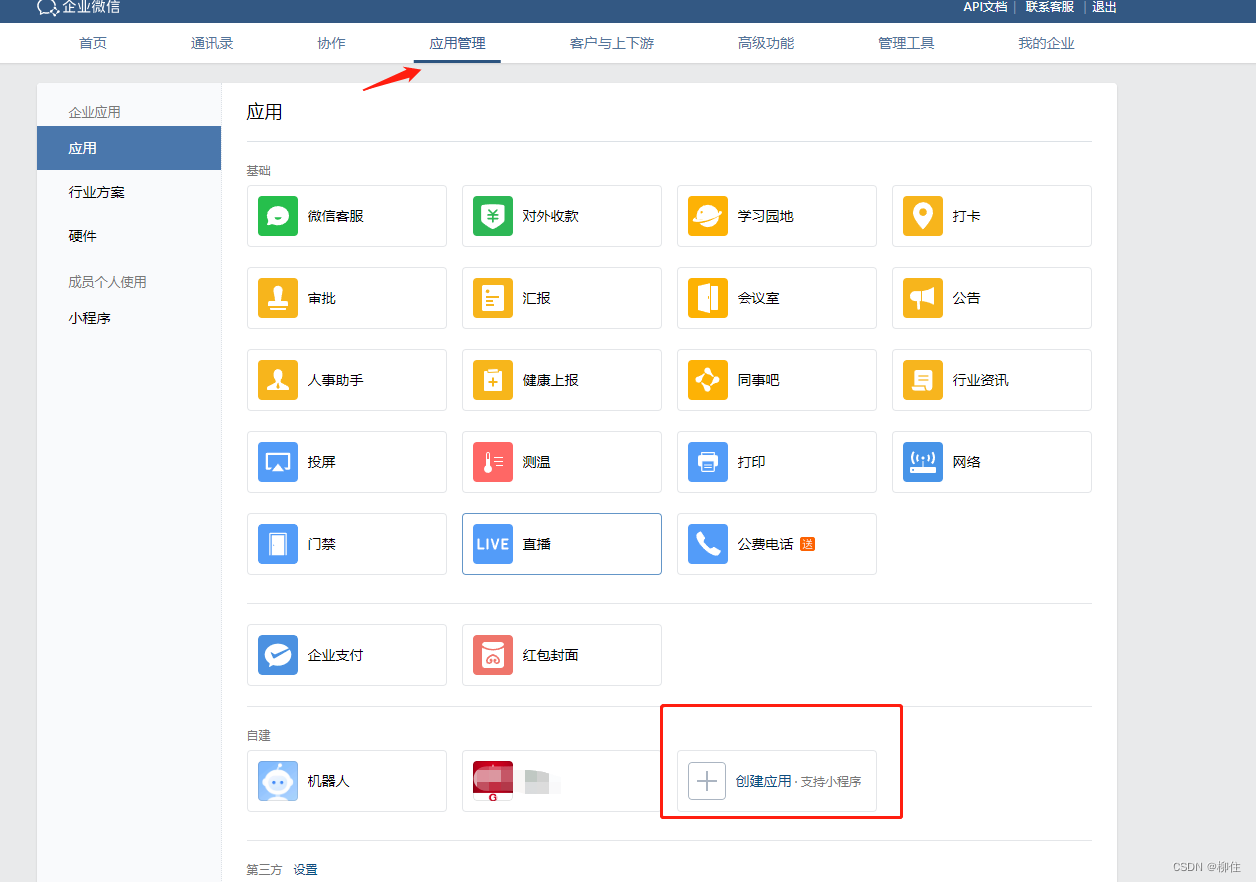Click the 人事助手 app name
1256x882 pixels.
[x=336, y=380]
